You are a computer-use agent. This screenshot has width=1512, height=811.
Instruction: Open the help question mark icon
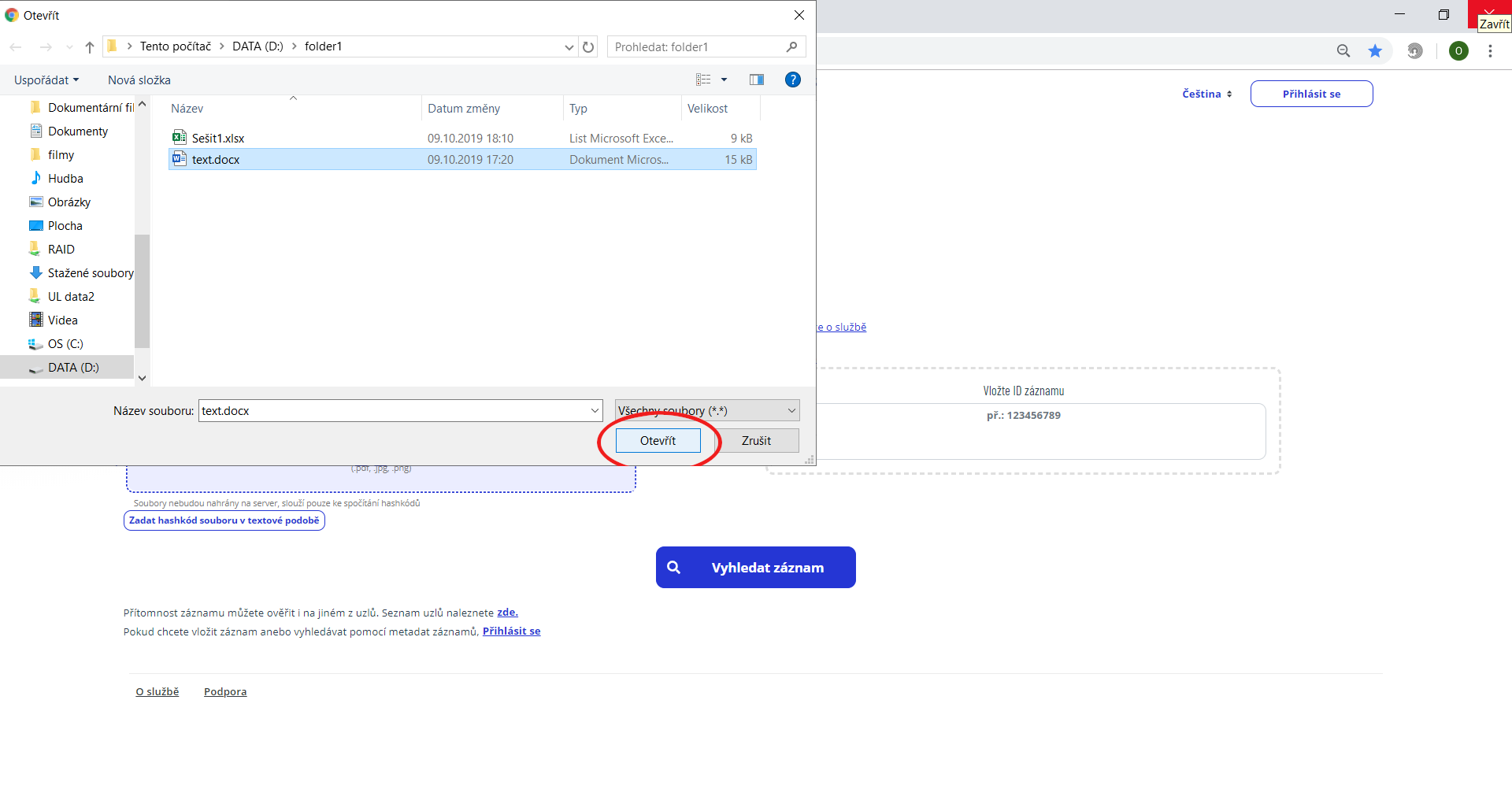tap(793, 80)
